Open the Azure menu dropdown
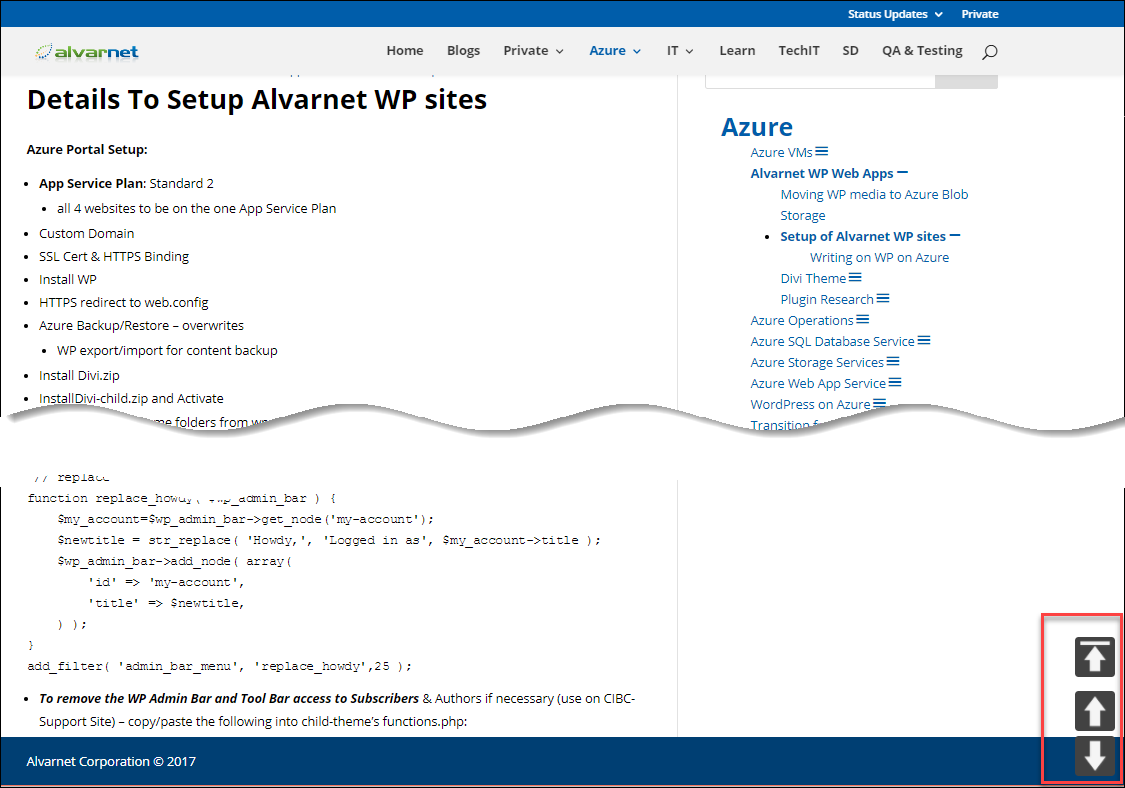The height and width of the screenshot is (788, 1125). tap(615, 50)
